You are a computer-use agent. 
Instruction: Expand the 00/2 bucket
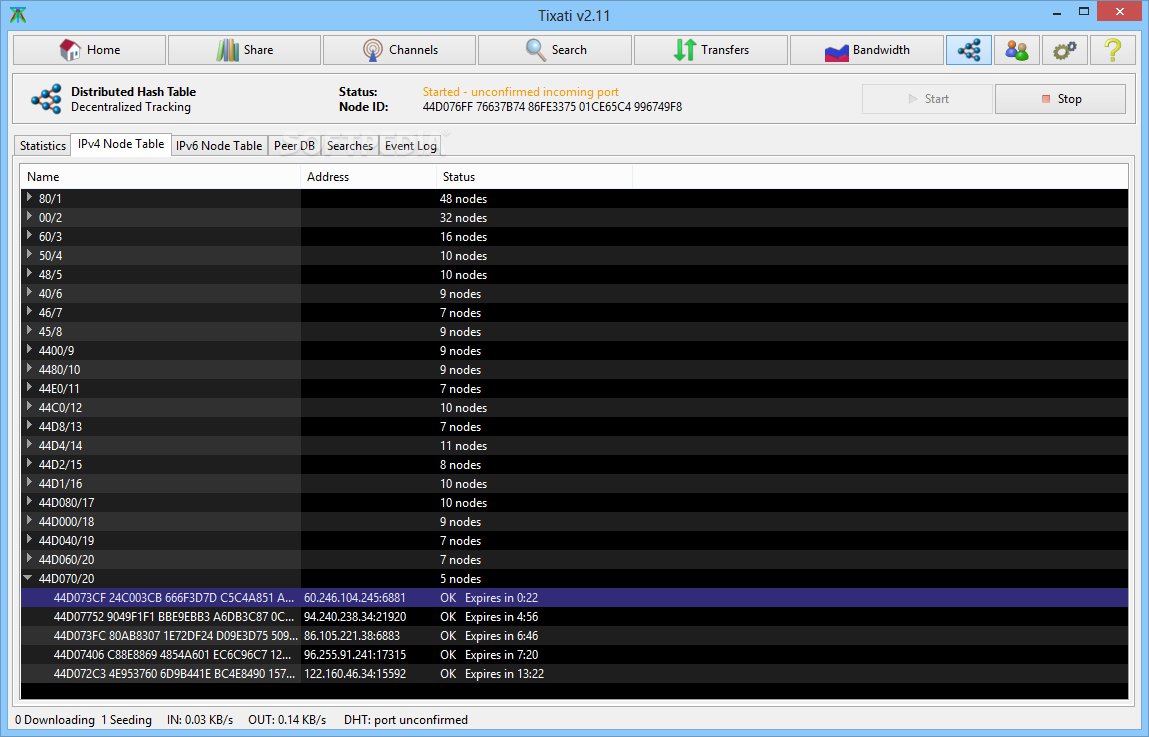[29, 217]
